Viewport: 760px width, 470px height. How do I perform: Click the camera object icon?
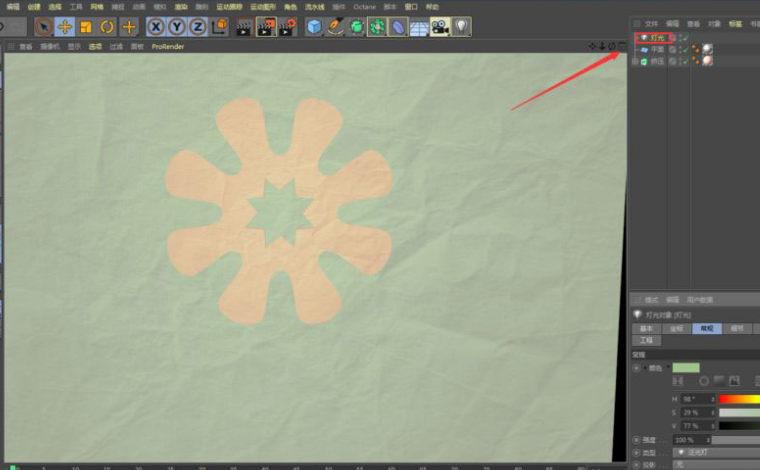pyautogui.click(x=440, y=27)
